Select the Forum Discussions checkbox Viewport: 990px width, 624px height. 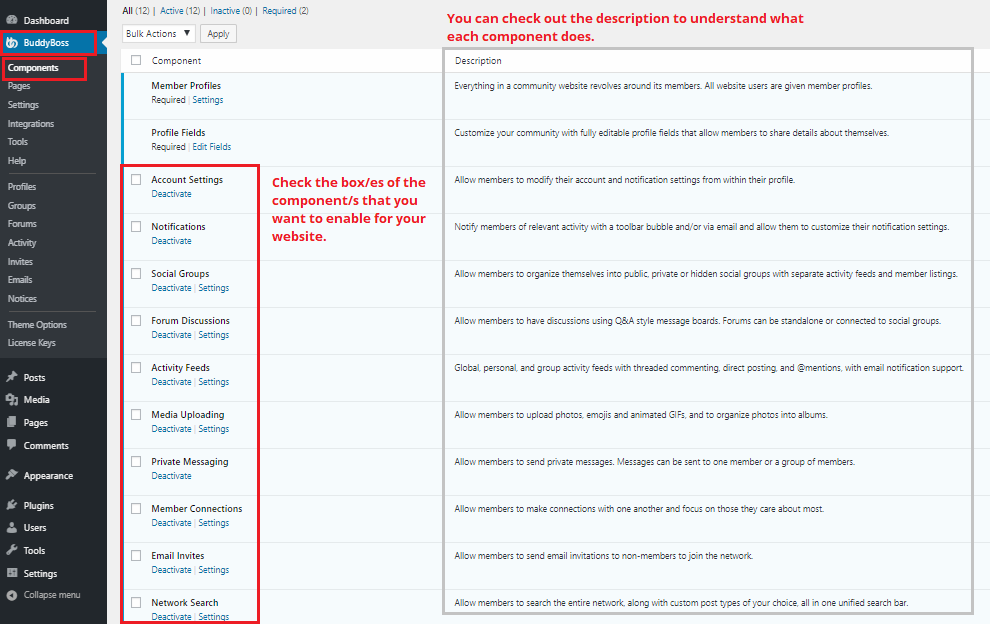pyautogui.click(x=136, y=320)
